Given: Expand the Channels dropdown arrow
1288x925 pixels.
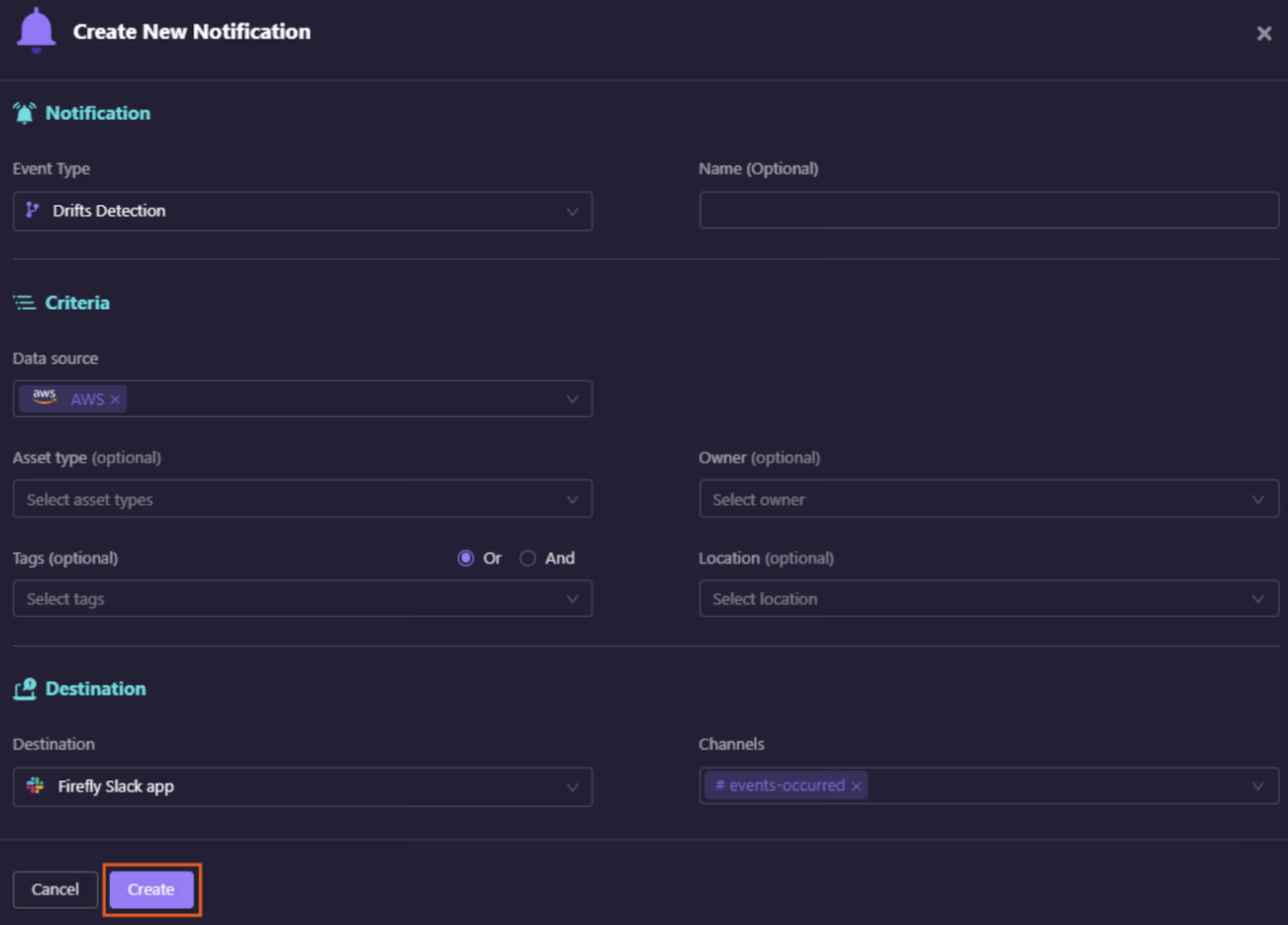Looking at the screenshot, I should coord(1257,787).
